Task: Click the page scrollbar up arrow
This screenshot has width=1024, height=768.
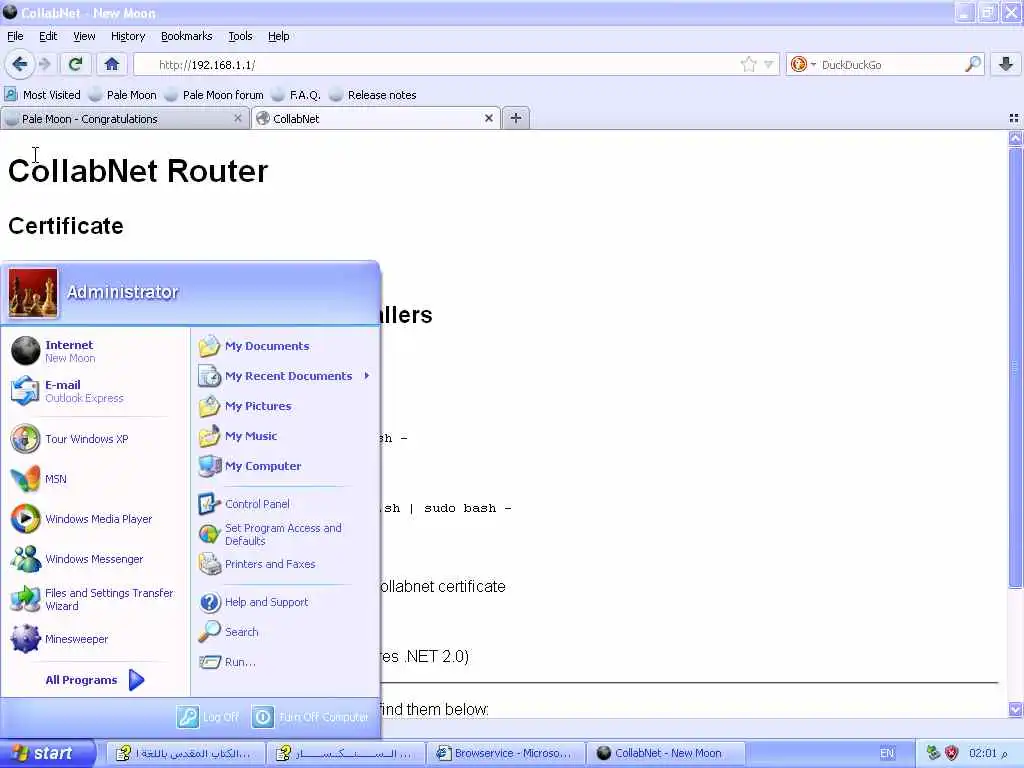Action: 1015,138
